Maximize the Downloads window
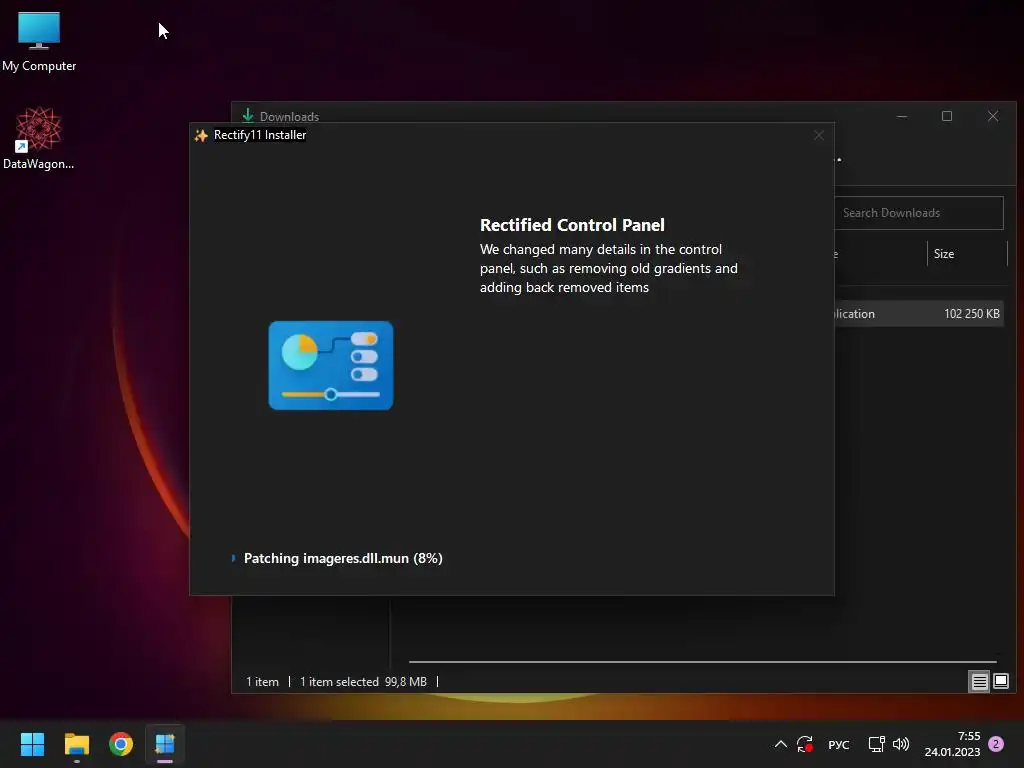This screenshot has width=1024, height=768. click(x=947, y=116)
